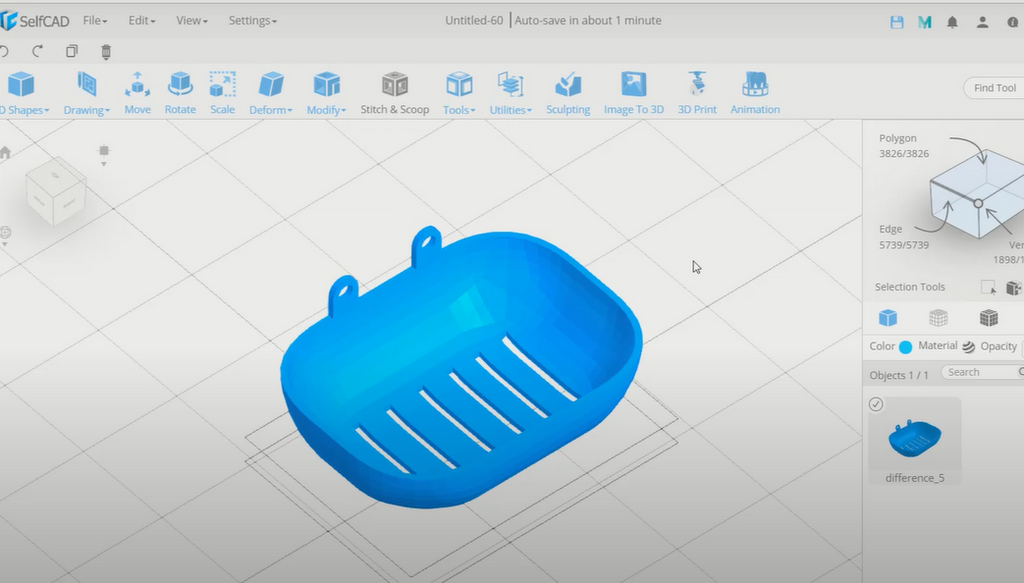Select the Move tool
This screenshot has height=583, width=1024.
(137, 95)
